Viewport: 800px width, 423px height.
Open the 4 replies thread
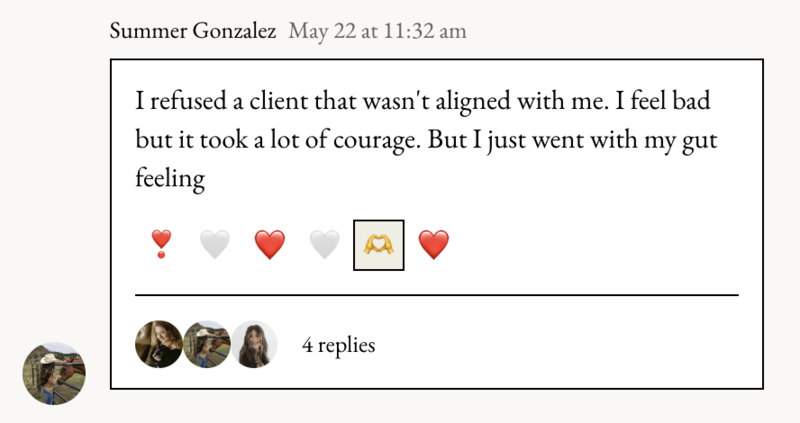(339, 345)
